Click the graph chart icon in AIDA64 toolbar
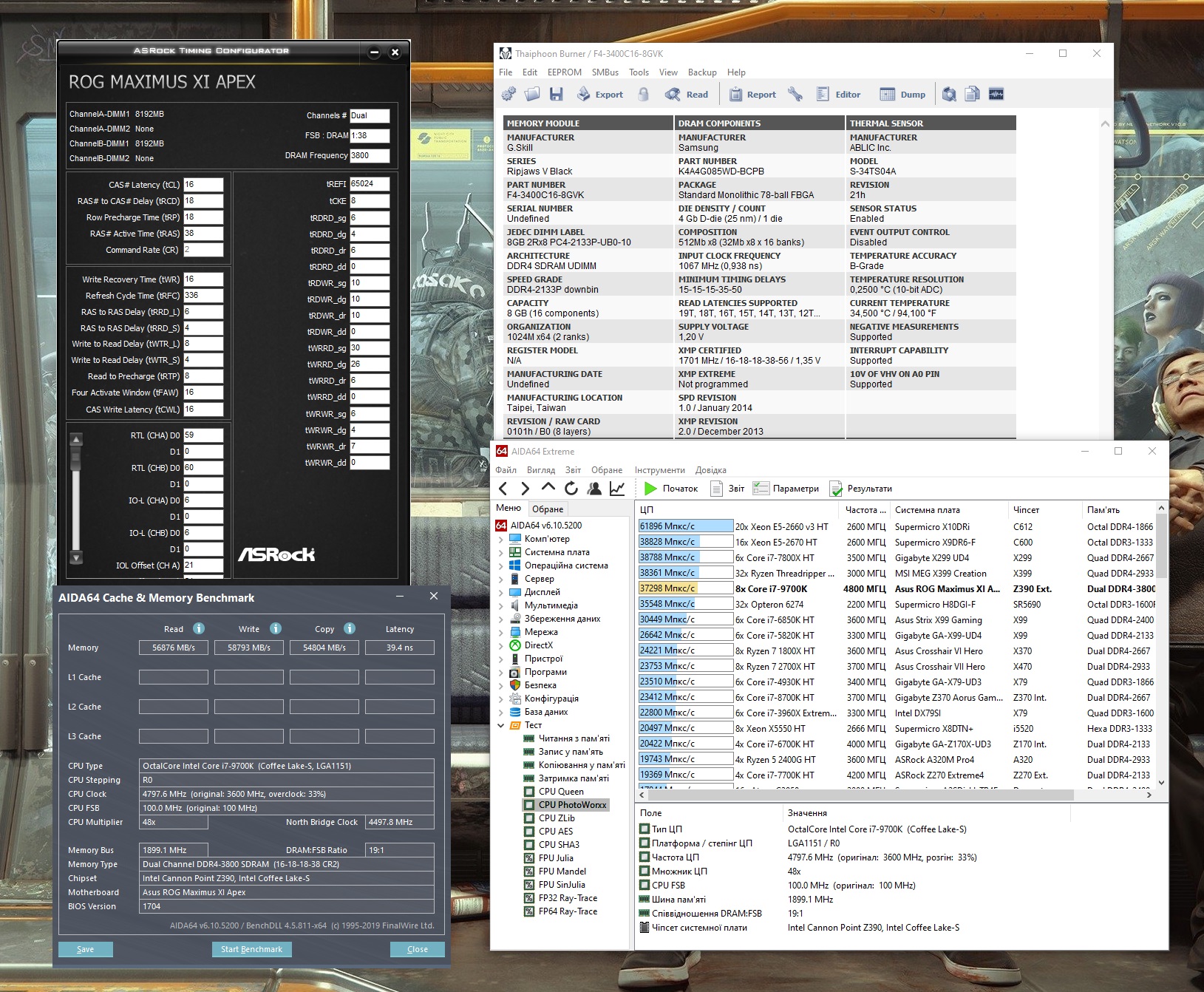Image resolution: width=1204 pixels, height=992 pixels. click(617, 488)
